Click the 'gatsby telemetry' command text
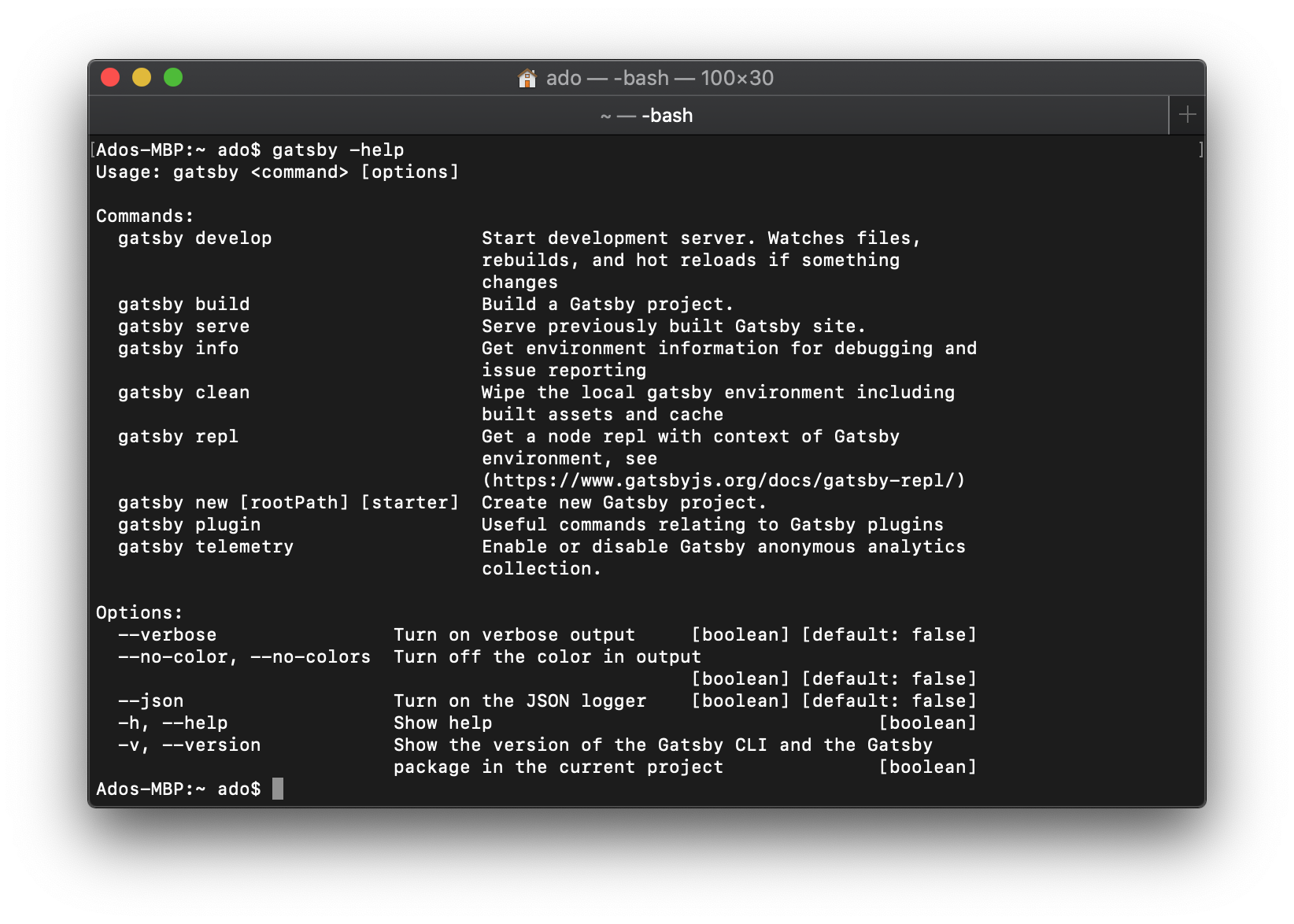The height and width of the screenshot is (924, 1294). (205, 546)
